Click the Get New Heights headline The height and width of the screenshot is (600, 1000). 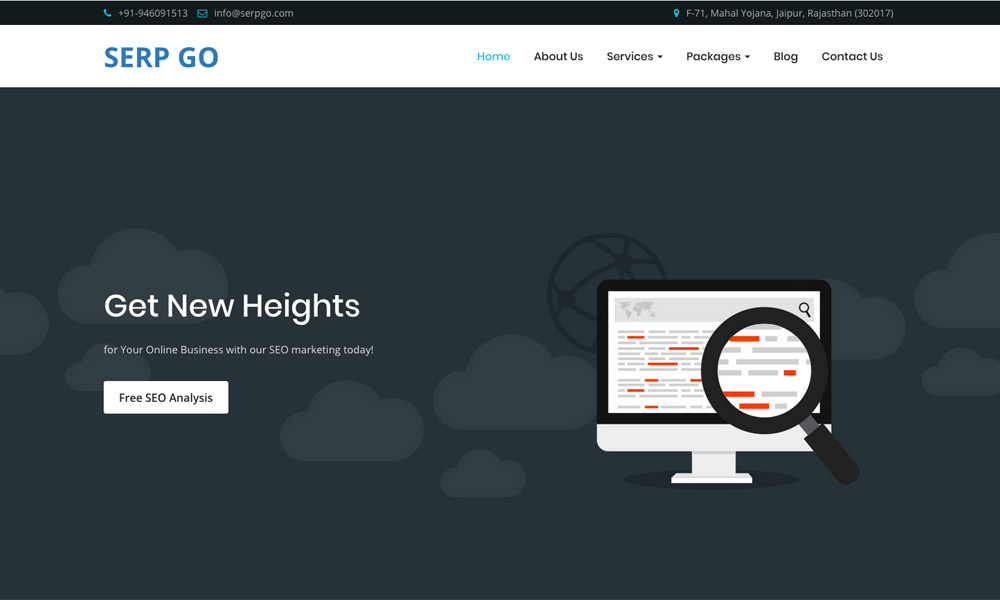click(232, 305)
